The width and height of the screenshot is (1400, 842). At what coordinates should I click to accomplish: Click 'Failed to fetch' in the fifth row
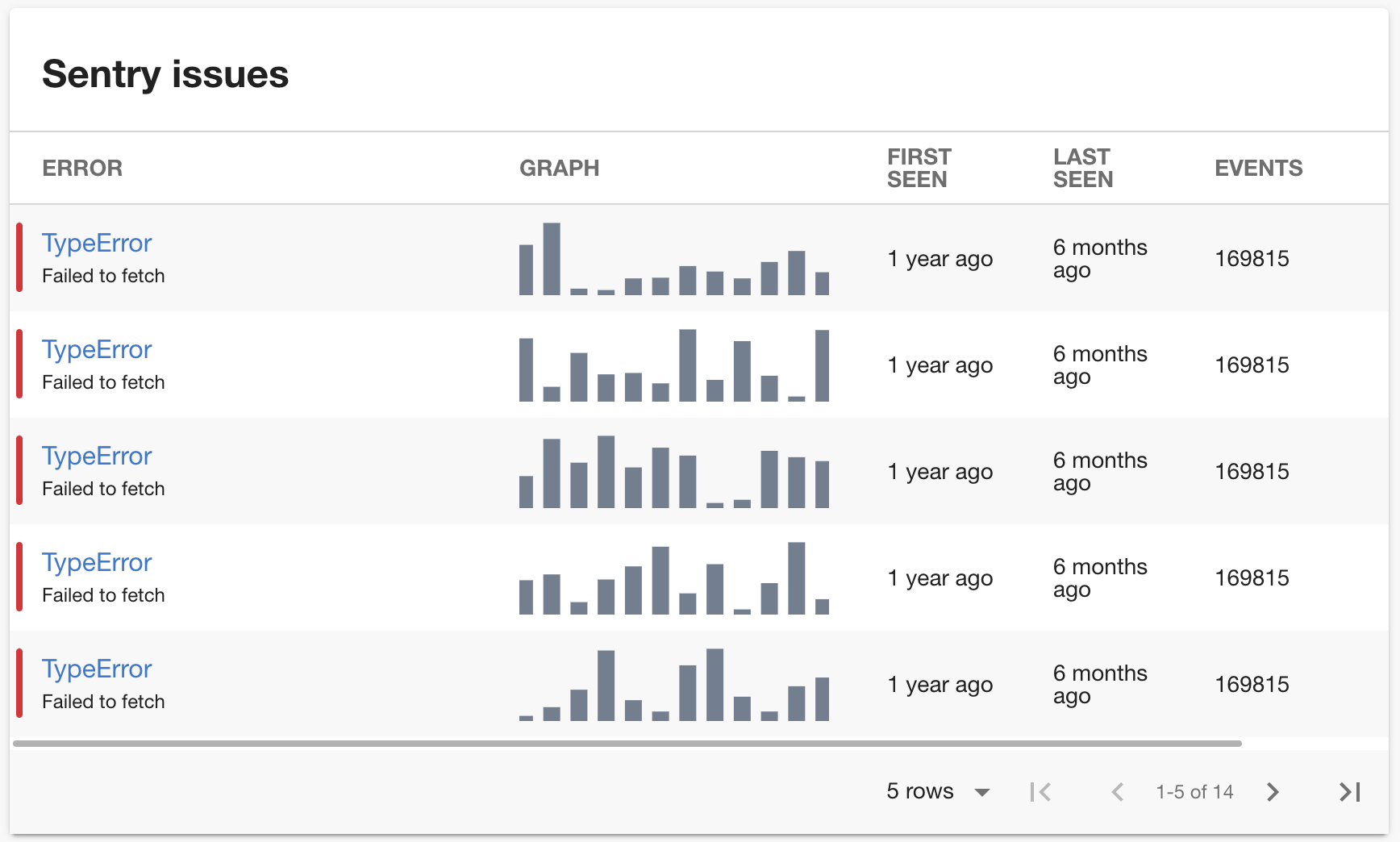[x=103, y=702]
